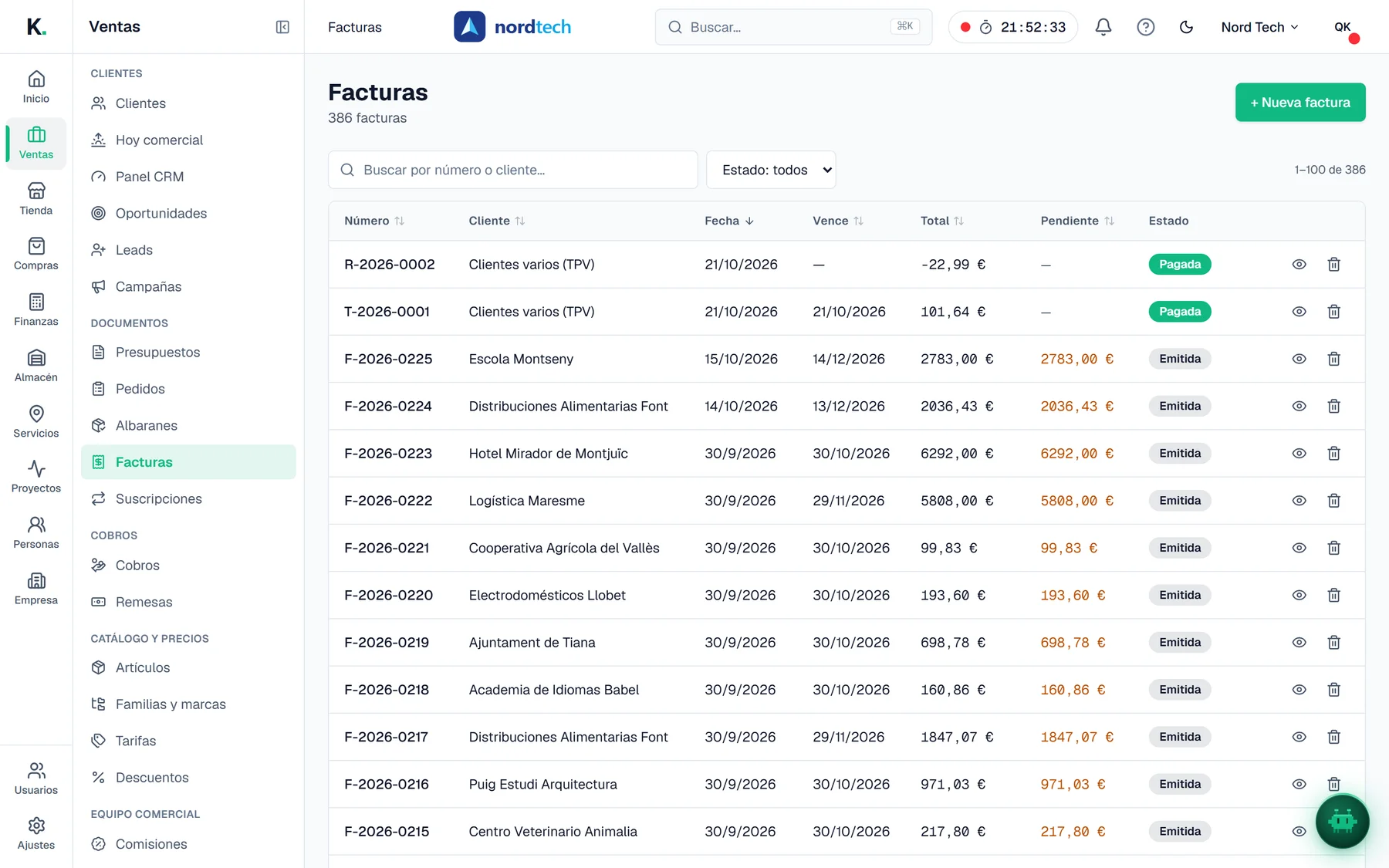Focus the global Buscar search field
Viewport: 1389px width, 868px height.
(793, 27)
